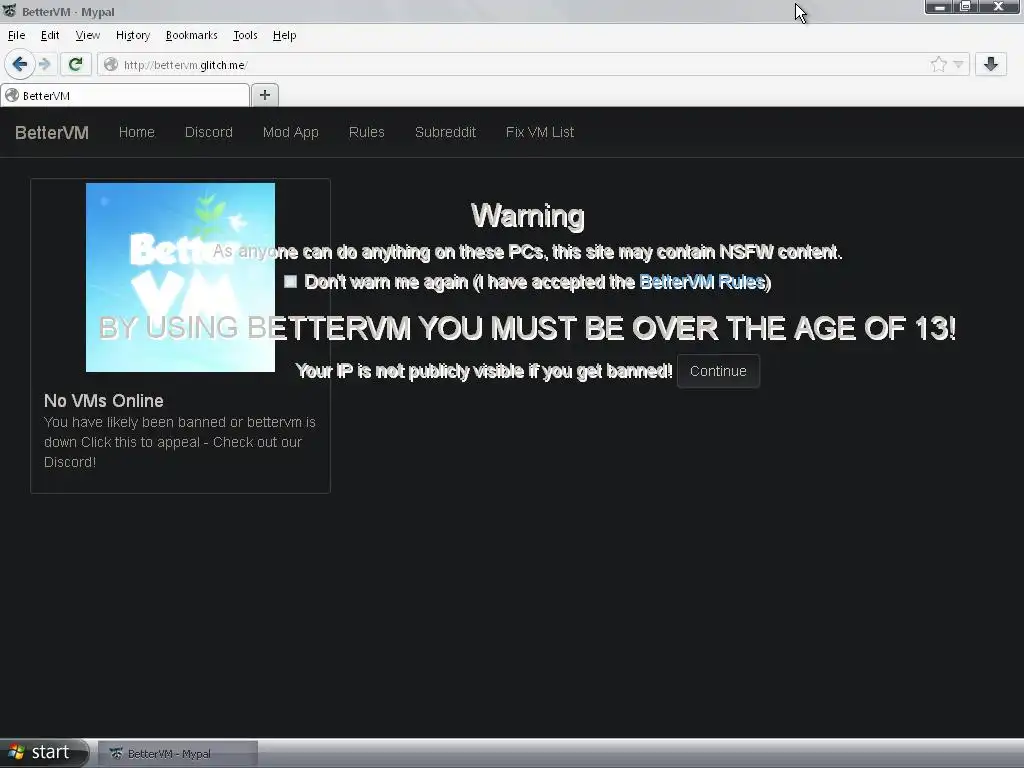Tick the Don't warn me again checkbox
This screenshot has width=1024, height=768.
(291, 281)
